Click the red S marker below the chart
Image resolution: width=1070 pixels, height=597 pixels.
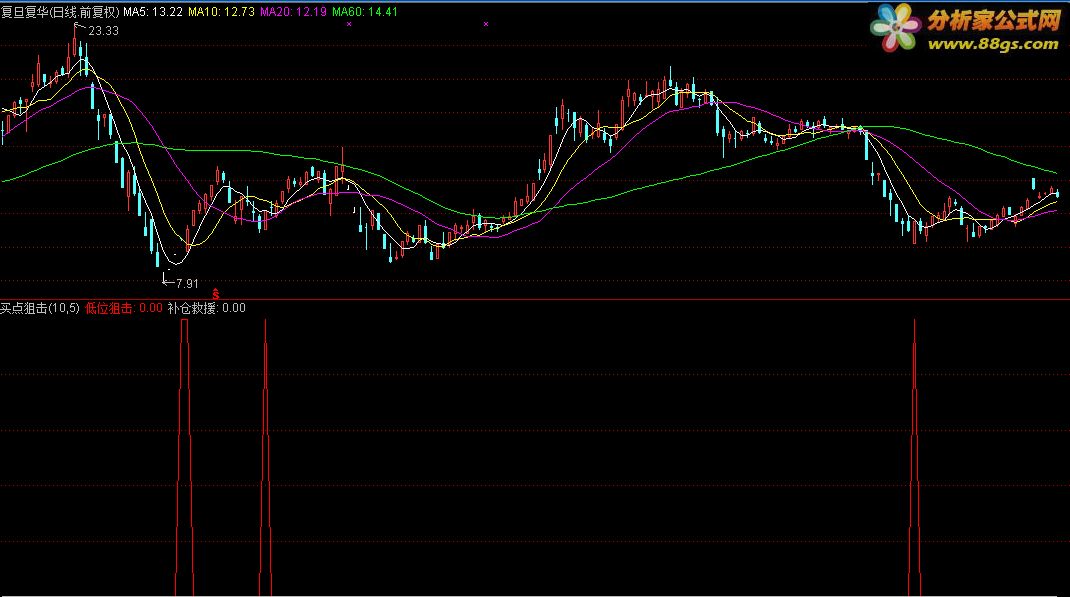click(x=216, y=294)
